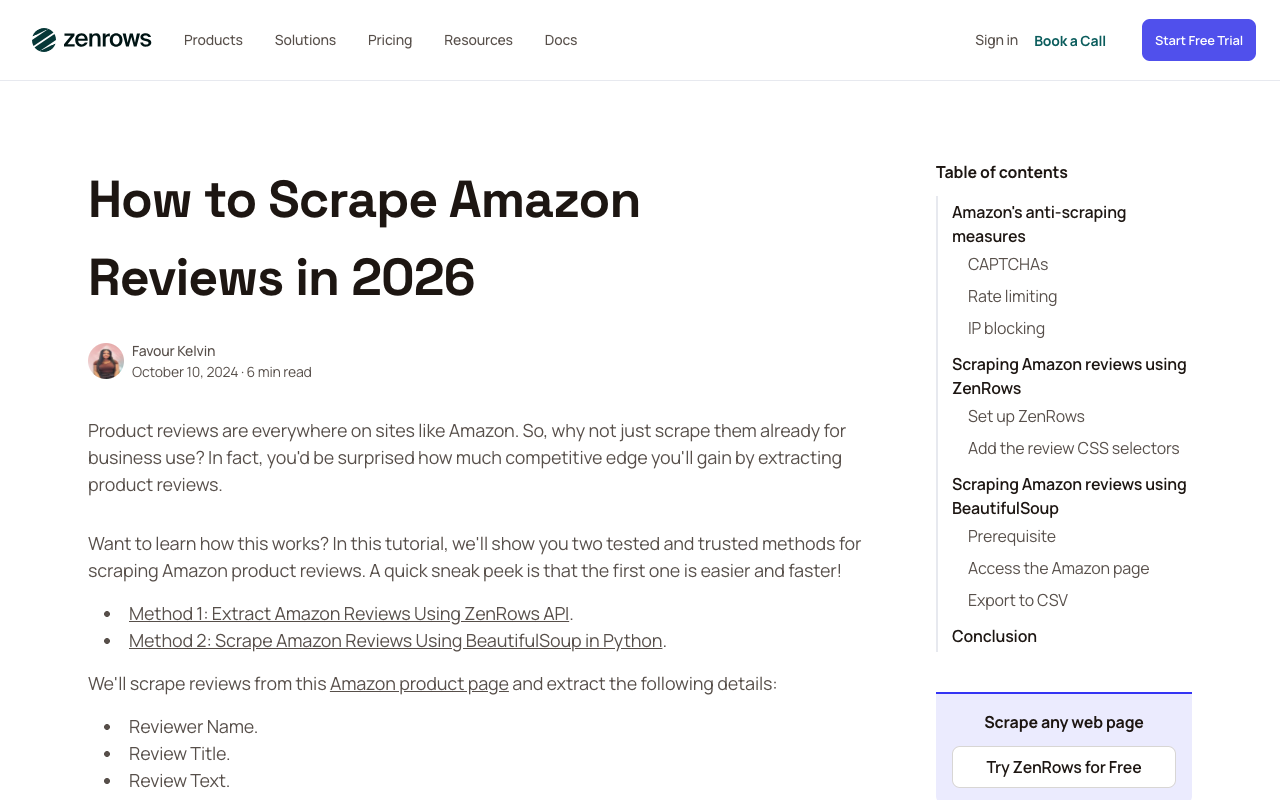Screen dimensions: 1280x800
Task: Click the author's avatar image
Action: pyautogui.click(x=106, y=361)
